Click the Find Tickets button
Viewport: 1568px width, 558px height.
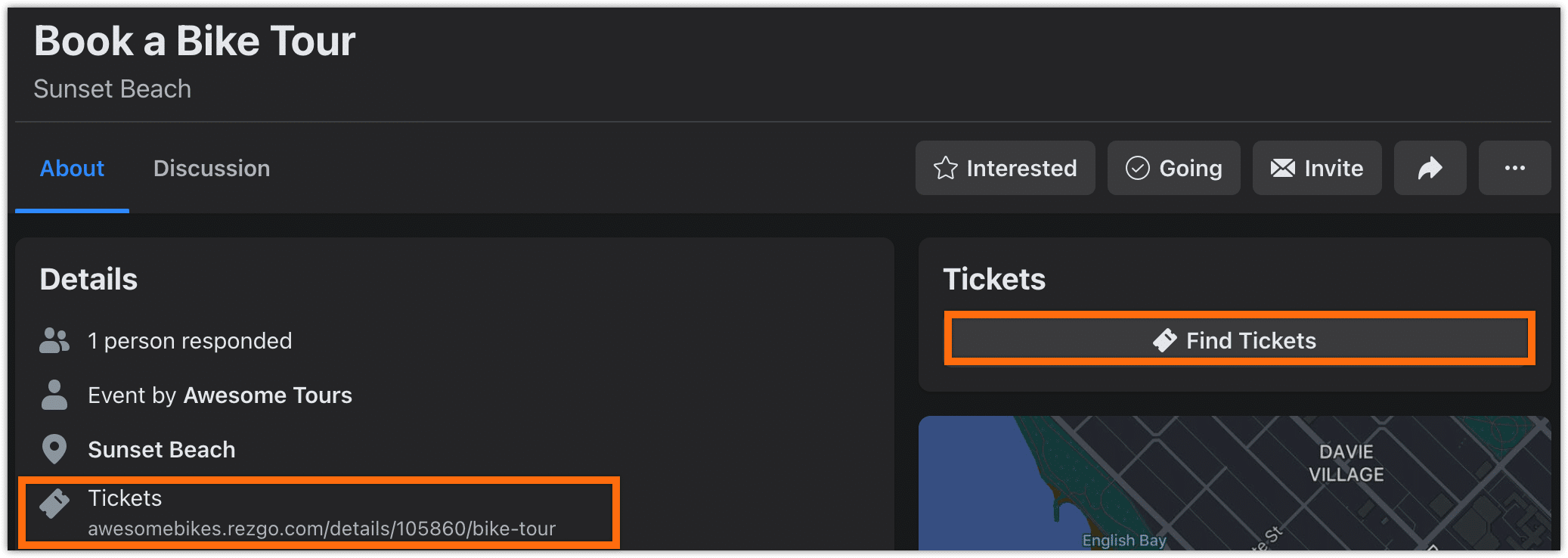tap(1240, 340)
